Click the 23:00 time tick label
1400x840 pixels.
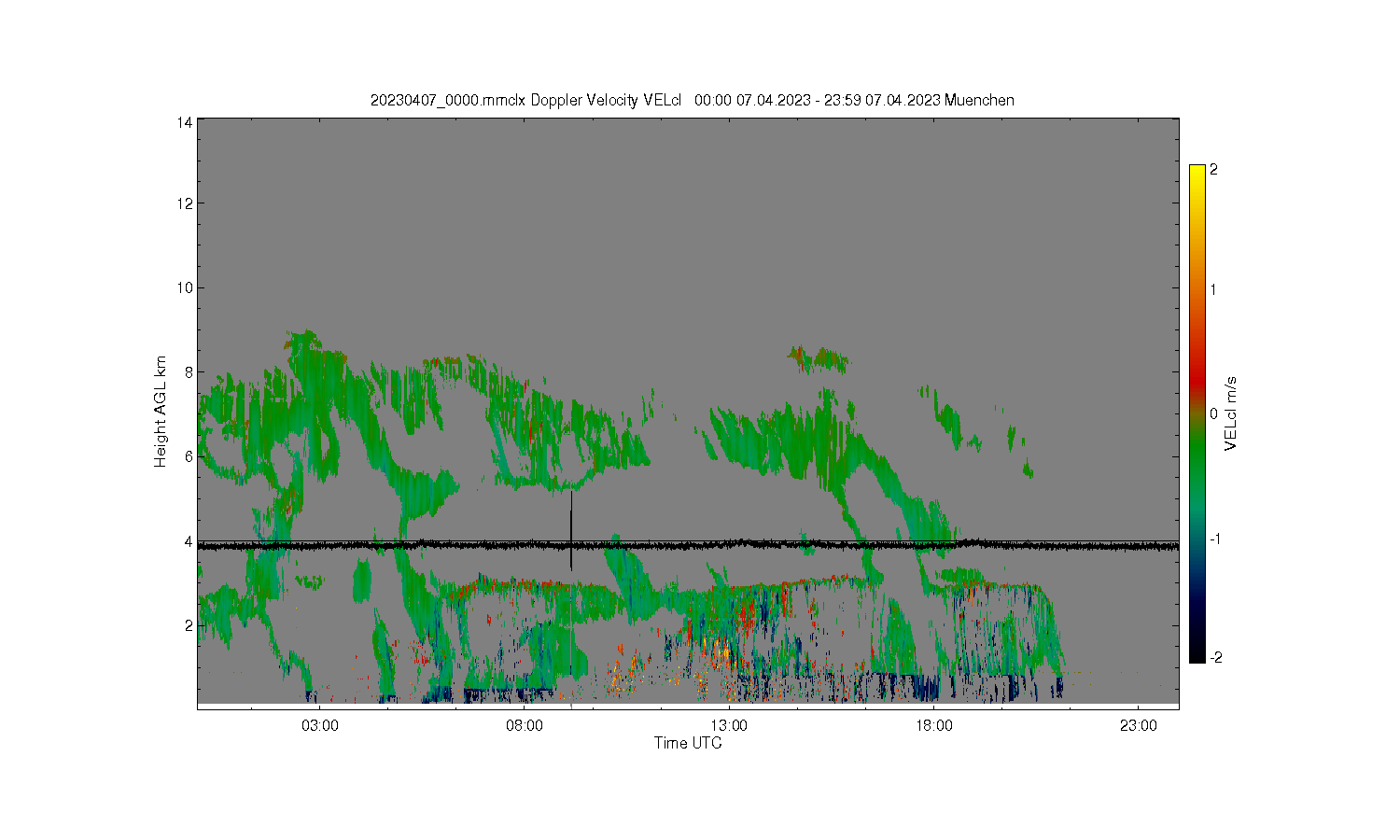pyautogui.click(x=1138, y=725)
